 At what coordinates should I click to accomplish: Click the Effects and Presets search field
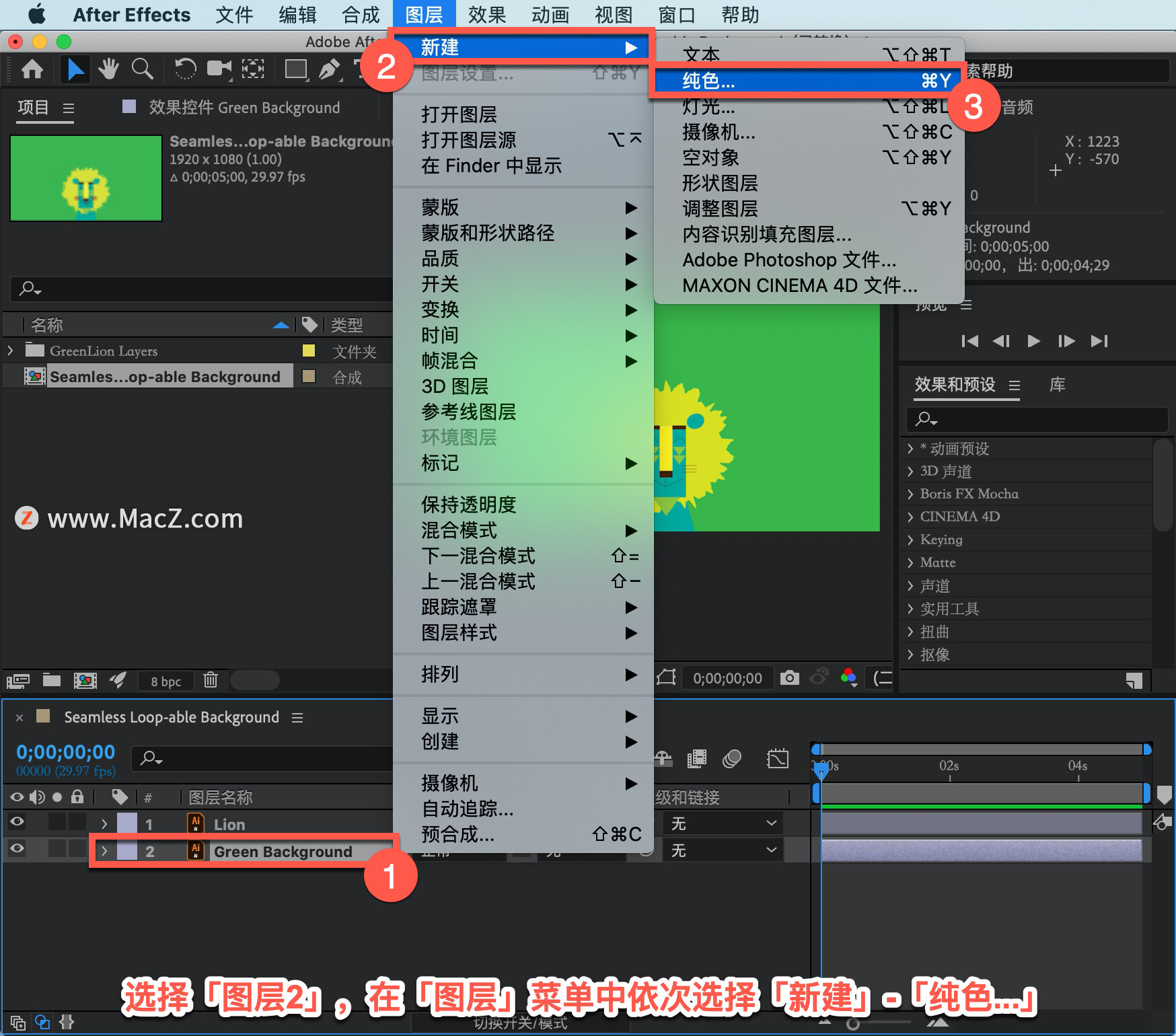[1037, 419]
